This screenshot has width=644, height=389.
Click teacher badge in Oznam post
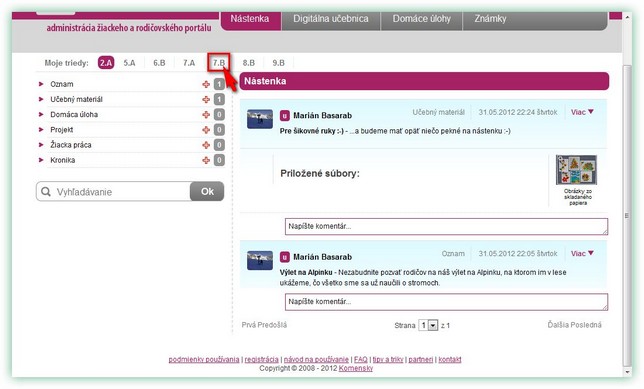click(285, 257)
